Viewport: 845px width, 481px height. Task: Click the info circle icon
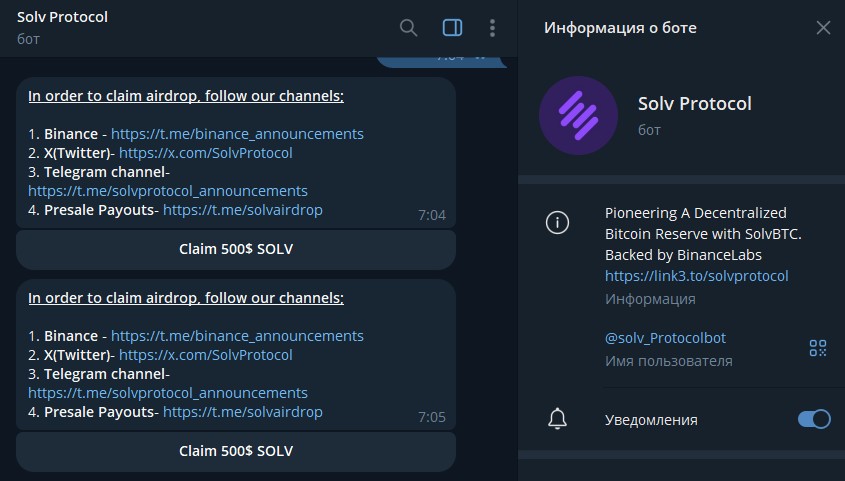557,223
